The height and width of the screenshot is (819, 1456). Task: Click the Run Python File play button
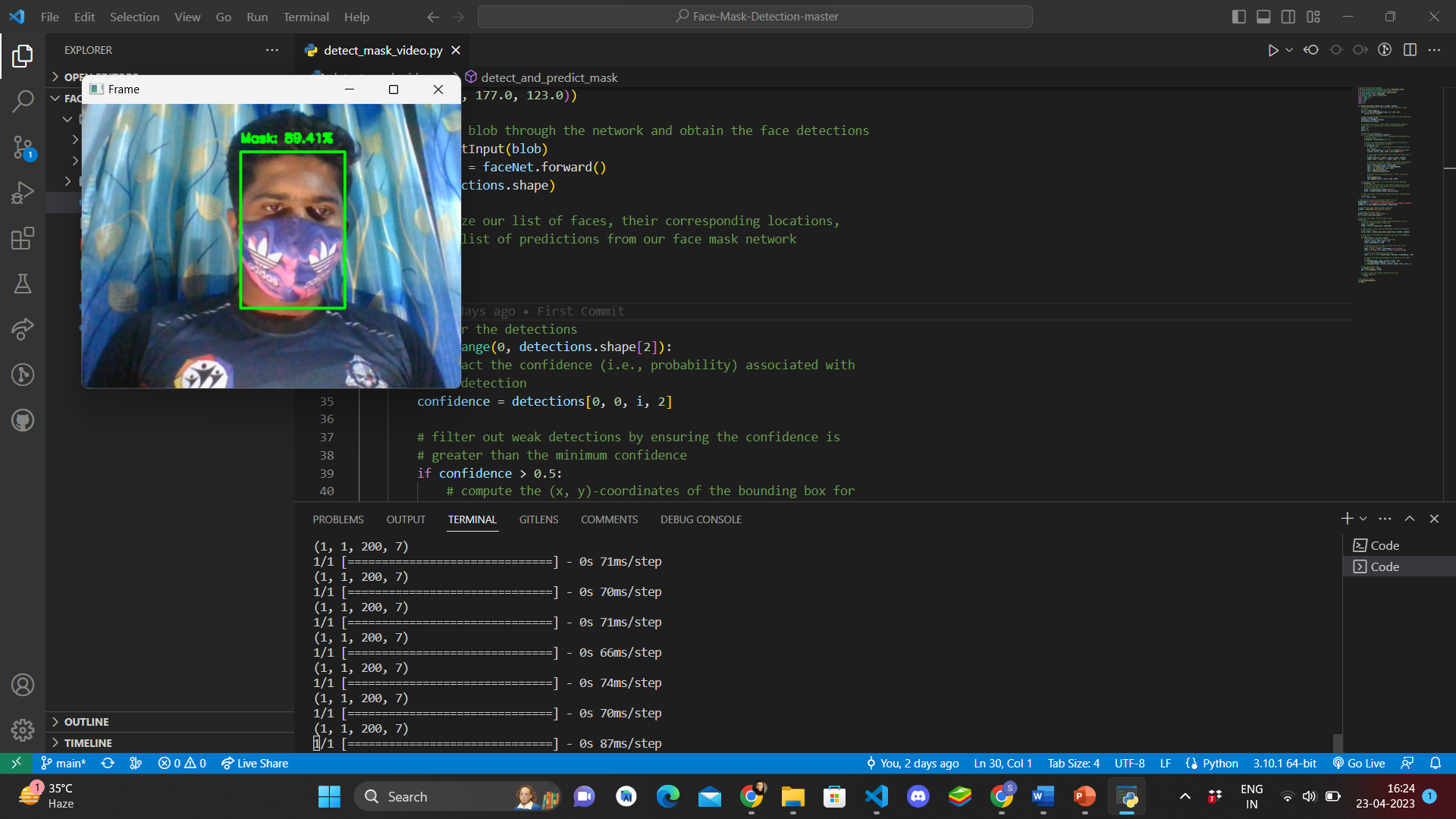(1272, 50)
